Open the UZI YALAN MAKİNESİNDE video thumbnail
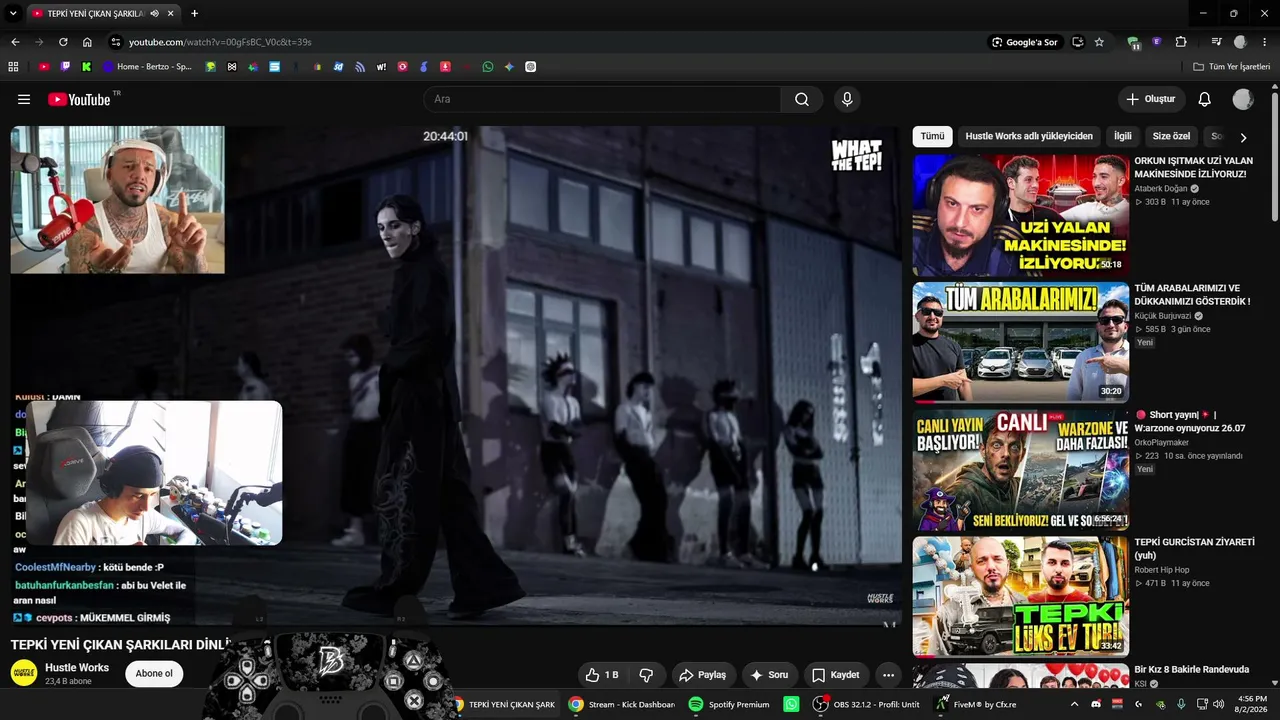Image resolution: width=1280 pixels, height=720 pixels. [x=1021, y=215]
